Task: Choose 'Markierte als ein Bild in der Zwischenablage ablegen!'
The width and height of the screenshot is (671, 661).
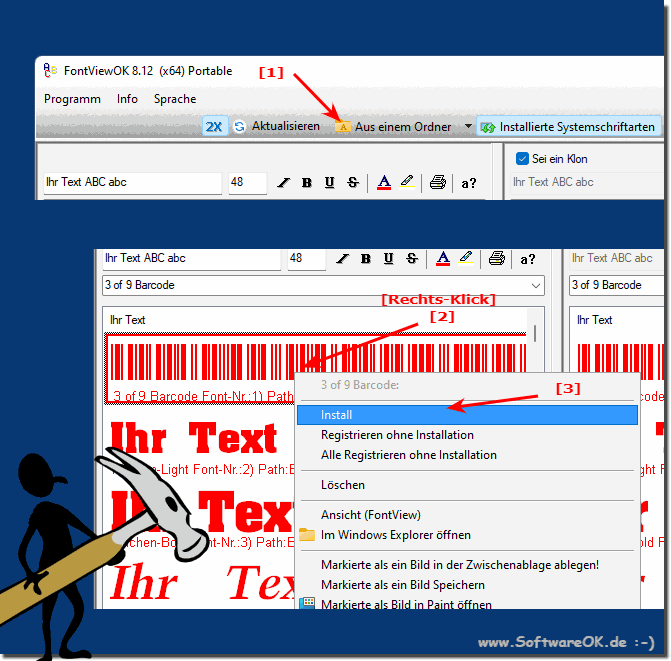Action: click(467, 565)
